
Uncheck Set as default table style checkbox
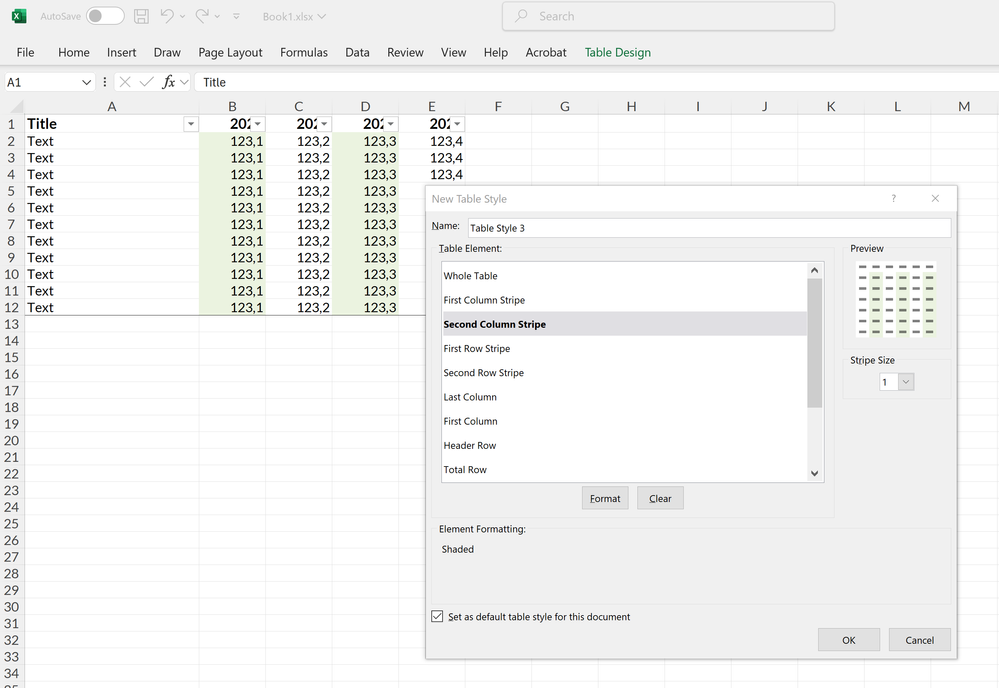point(437,617)
